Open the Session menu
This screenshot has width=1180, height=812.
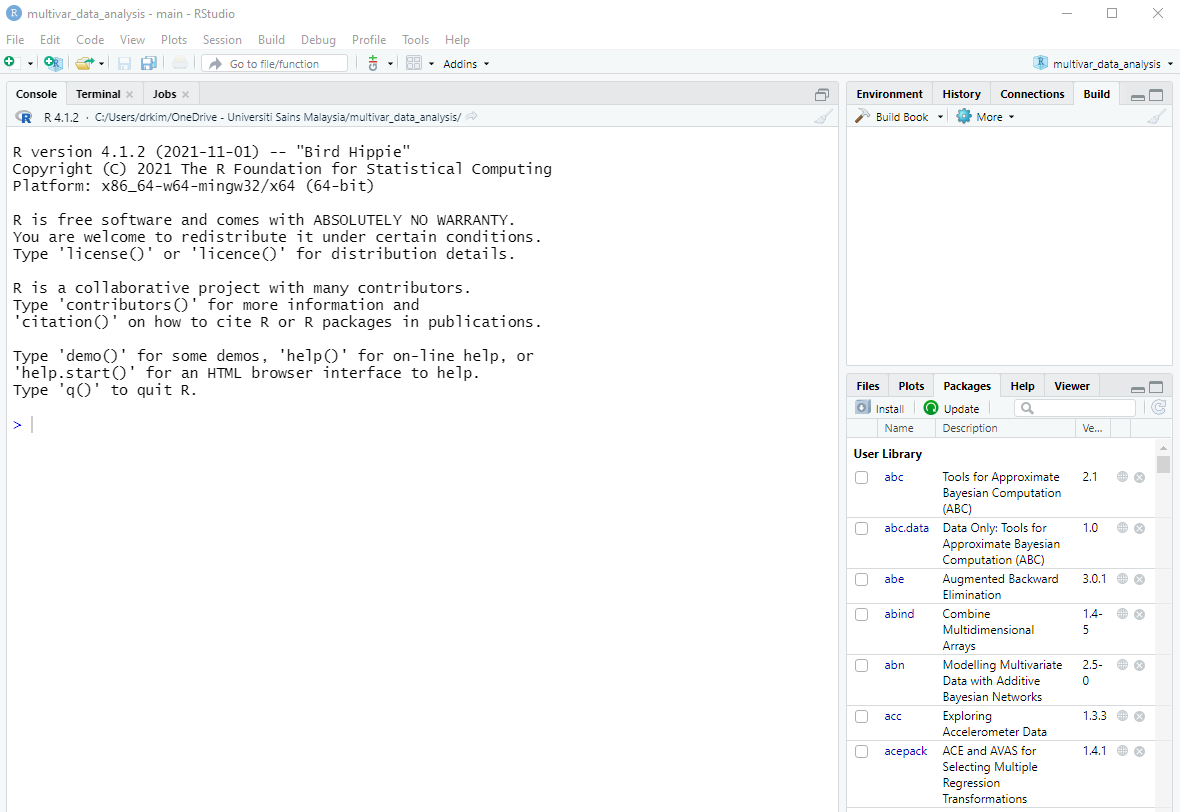(222, 40)
